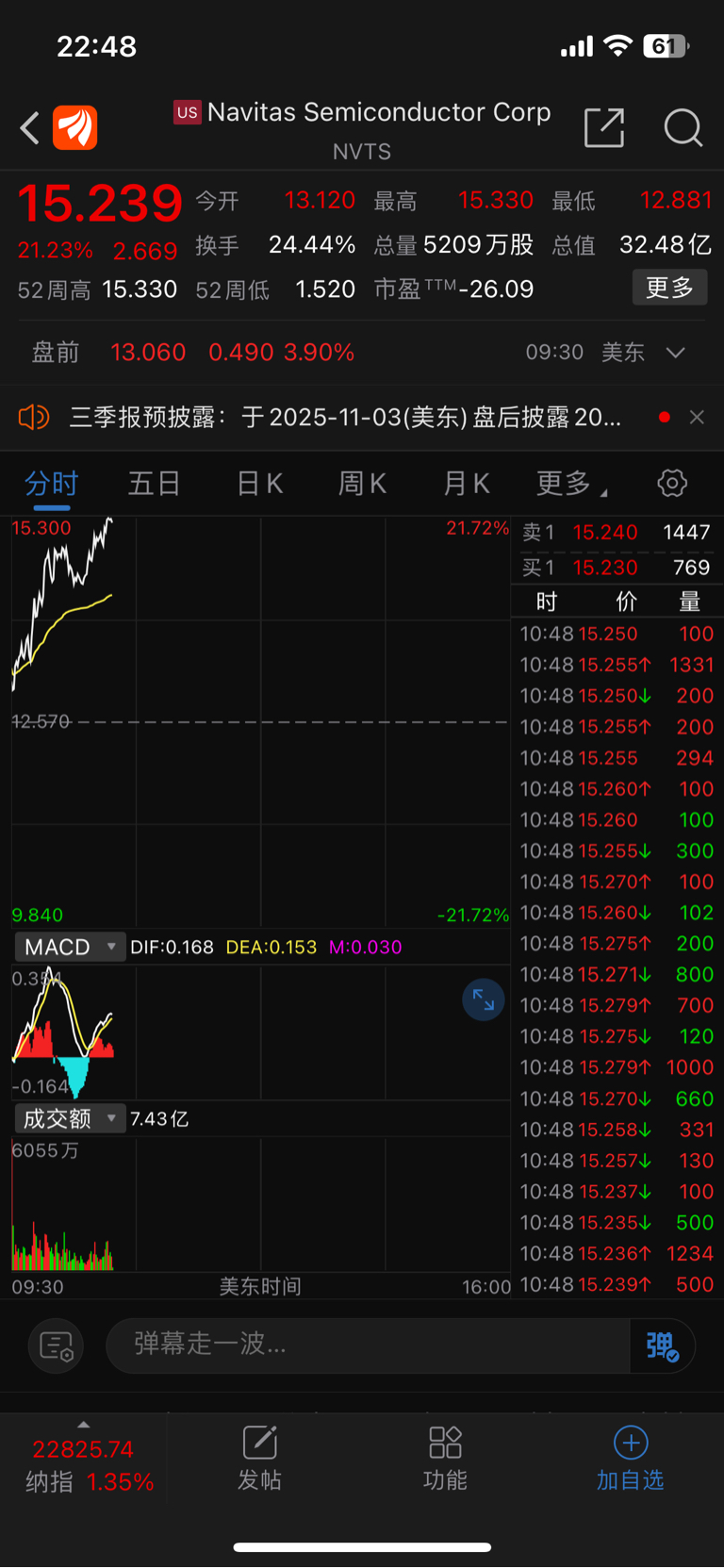Open the 三季报预披露 announcement text
724x1568 pixels.
pyautogui.click(x=345, y=417)
